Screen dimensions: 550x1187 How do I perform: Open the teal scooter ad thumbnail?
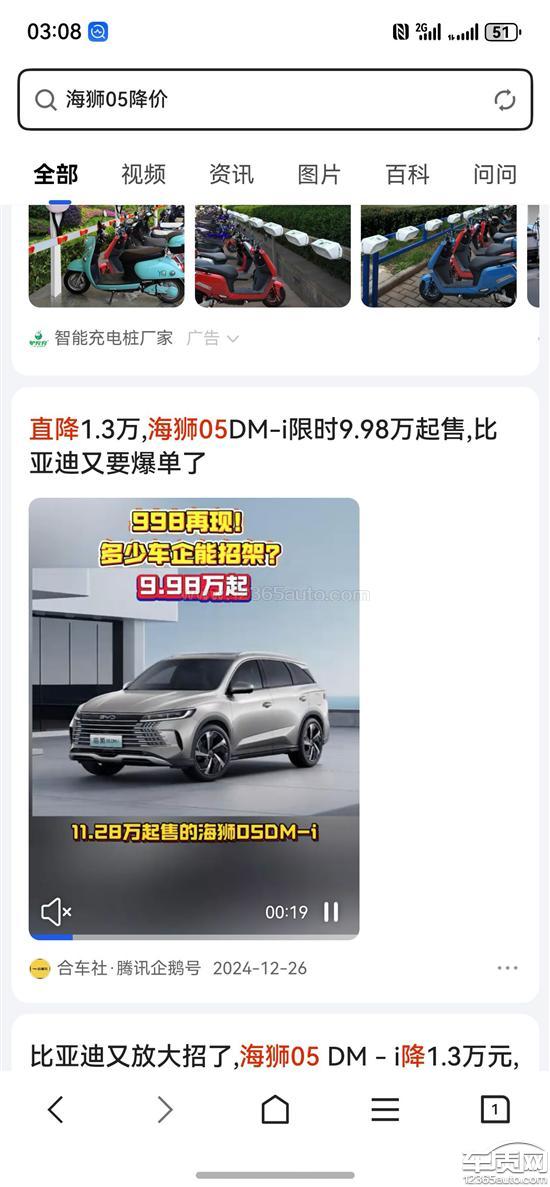(x=107, y=256)
